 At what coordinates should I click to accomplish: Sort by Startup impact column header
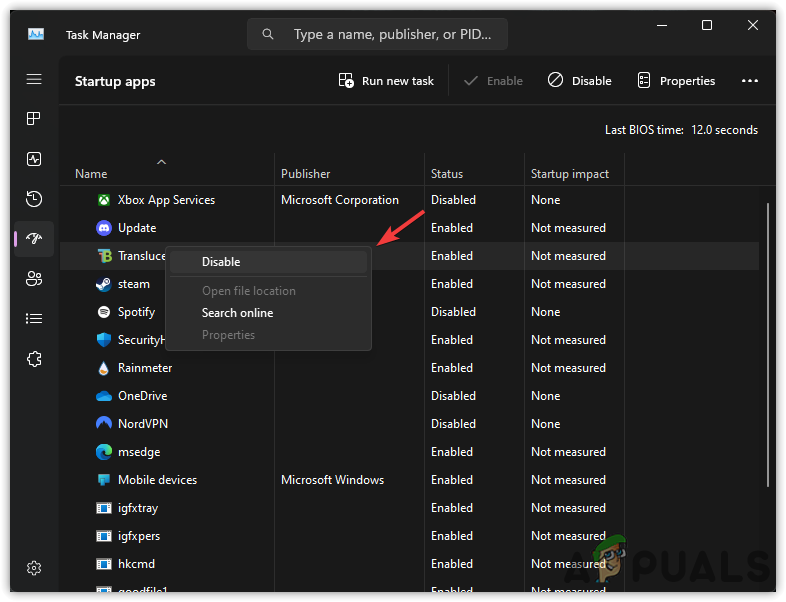pos(569,174)
